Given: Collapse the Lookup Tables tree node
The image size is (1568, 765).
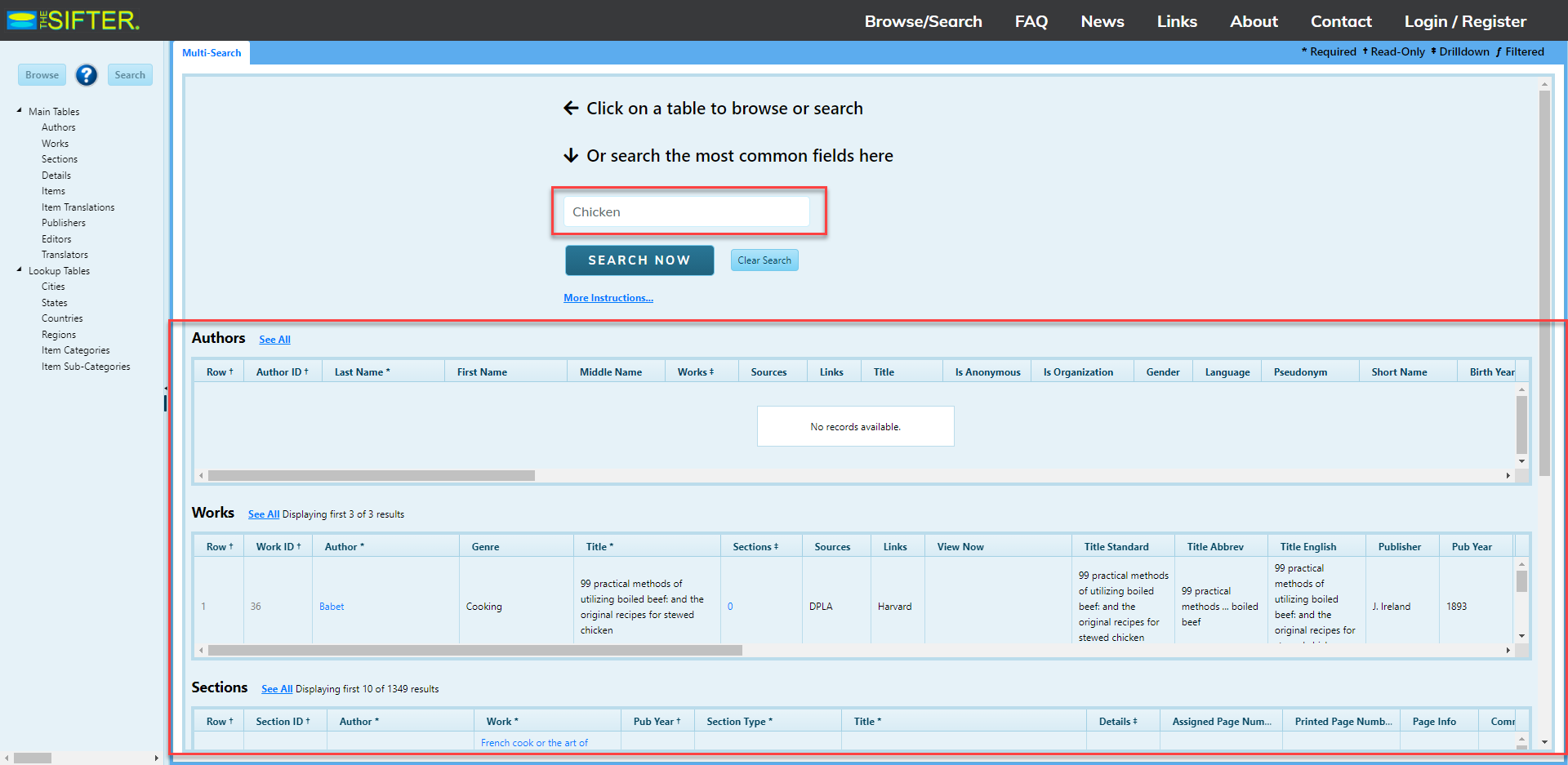Looking at the screenshot, I should 20,270.
